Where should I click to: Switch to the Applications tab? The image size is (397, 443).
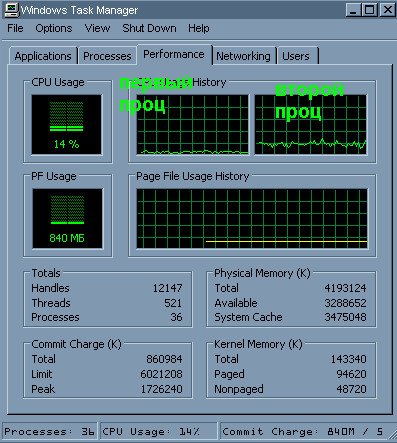click(43, 56)
